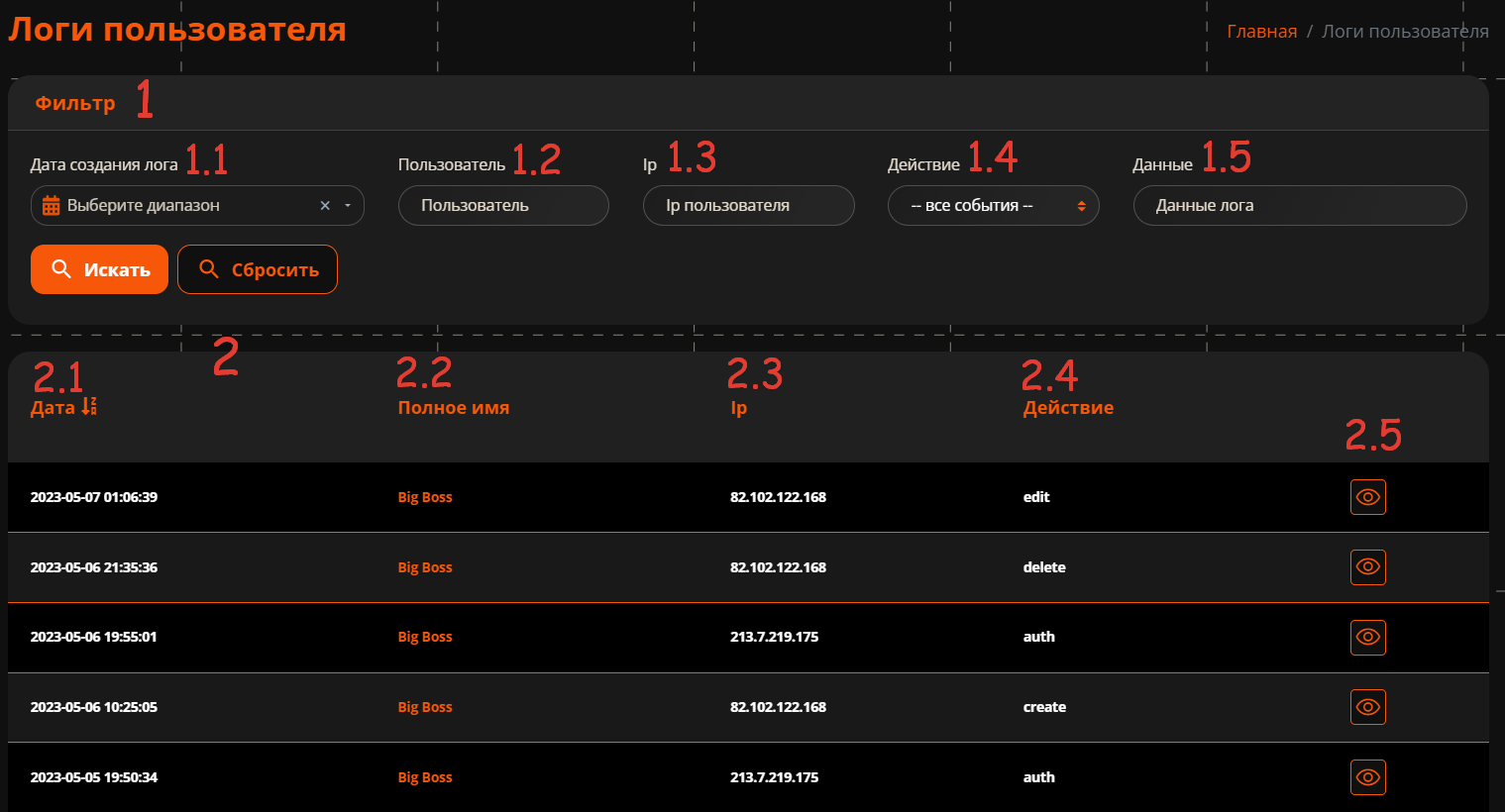Click the Логи пользователя page title
The width and height of the screenshot is (1505, 812).
pyautogui.click(x=177, y=29)
